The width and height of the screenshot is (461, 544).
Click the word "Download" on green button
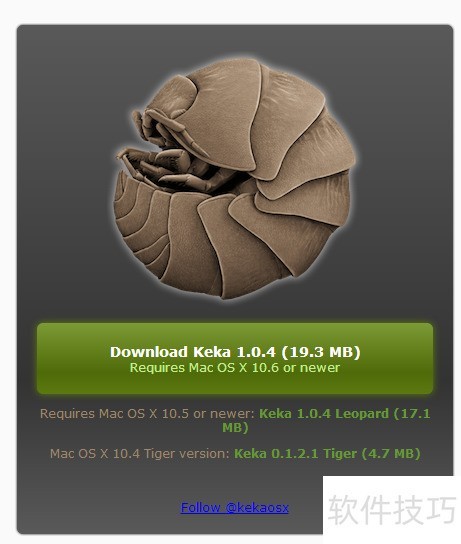coord(149,352)
